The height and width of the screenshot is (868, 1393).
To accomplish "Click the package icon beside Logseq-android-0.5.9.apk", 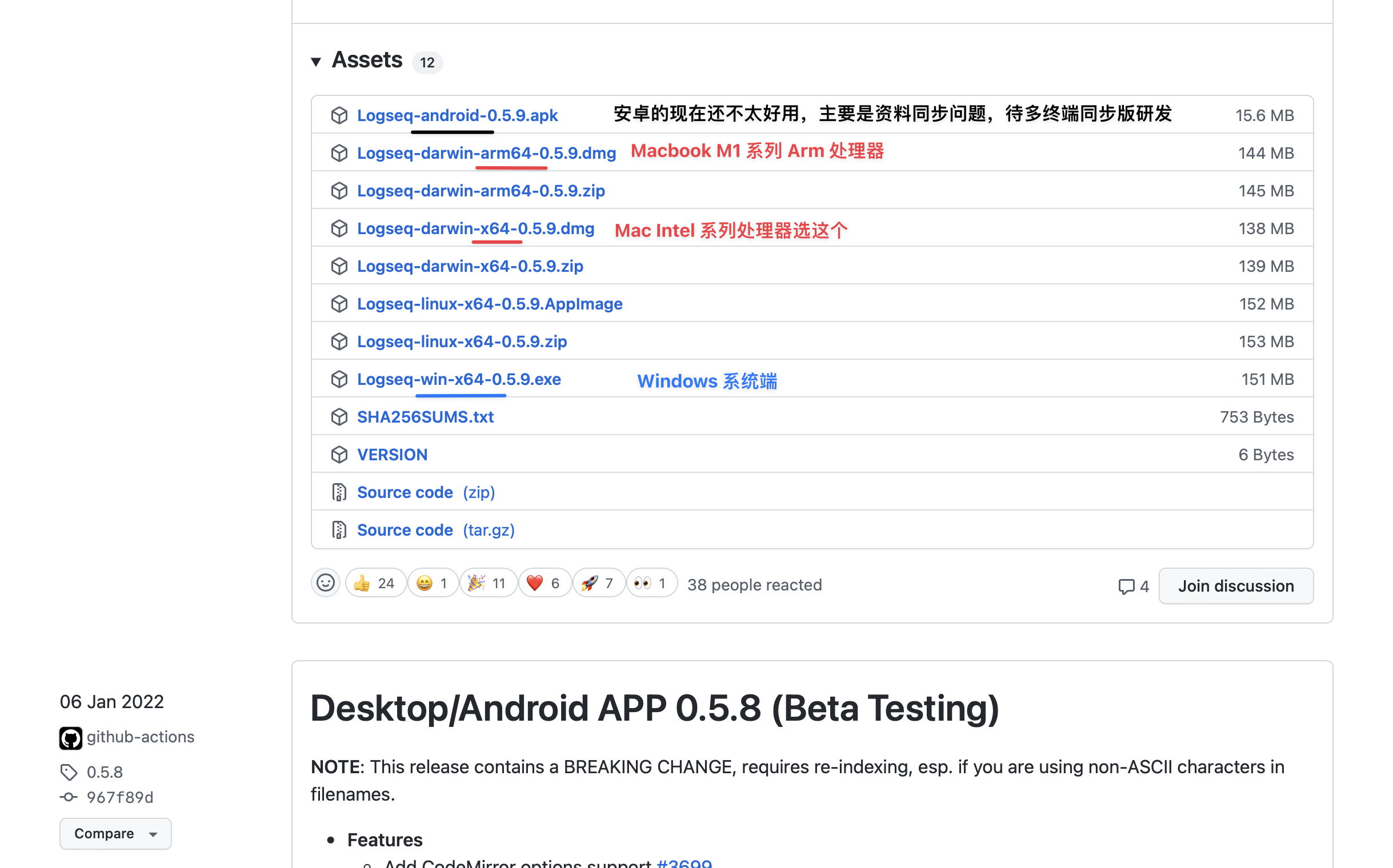I will point(339,115).
